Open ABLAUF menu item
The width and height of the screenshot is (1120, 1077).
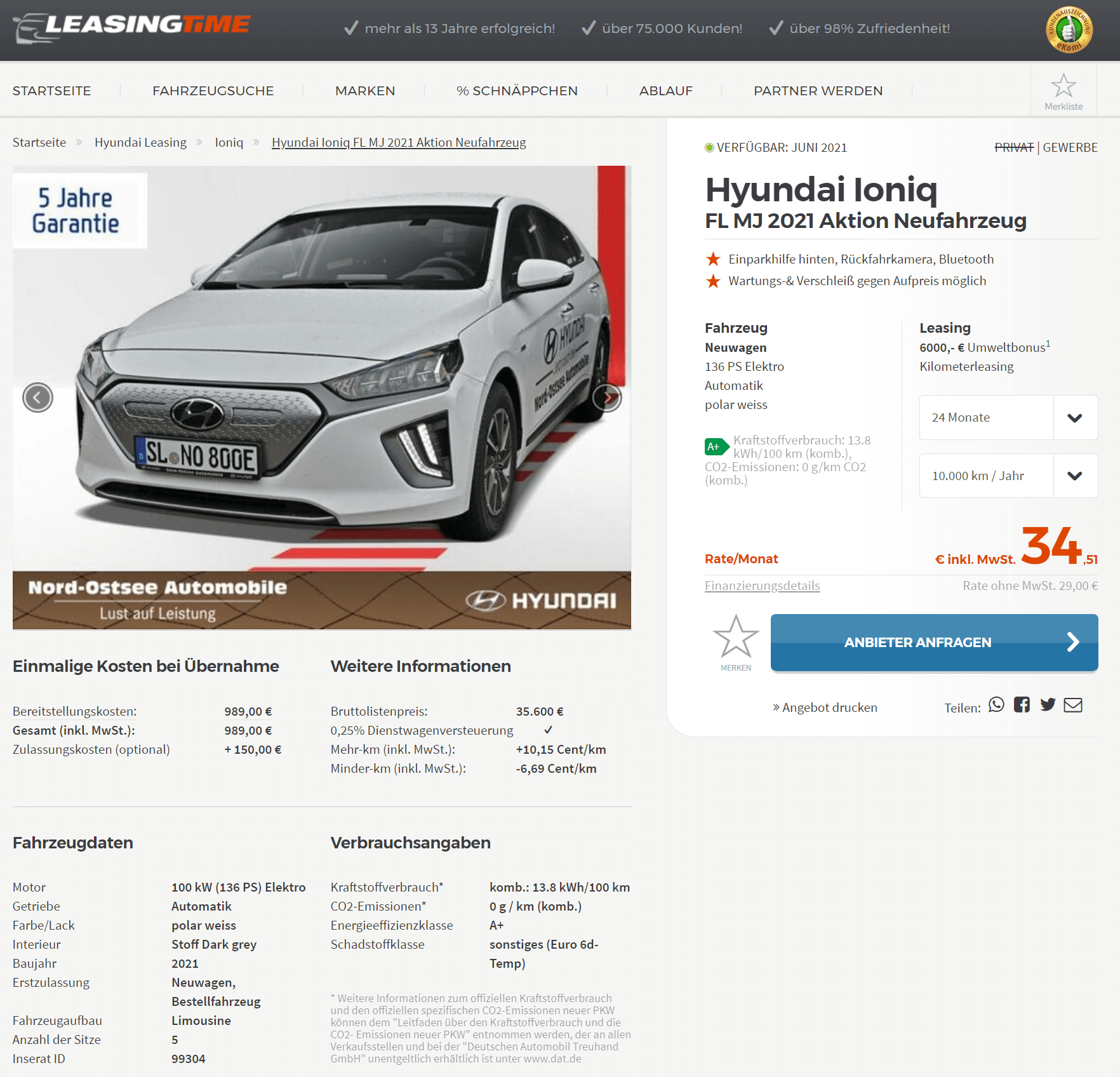[x=666, y=91]
